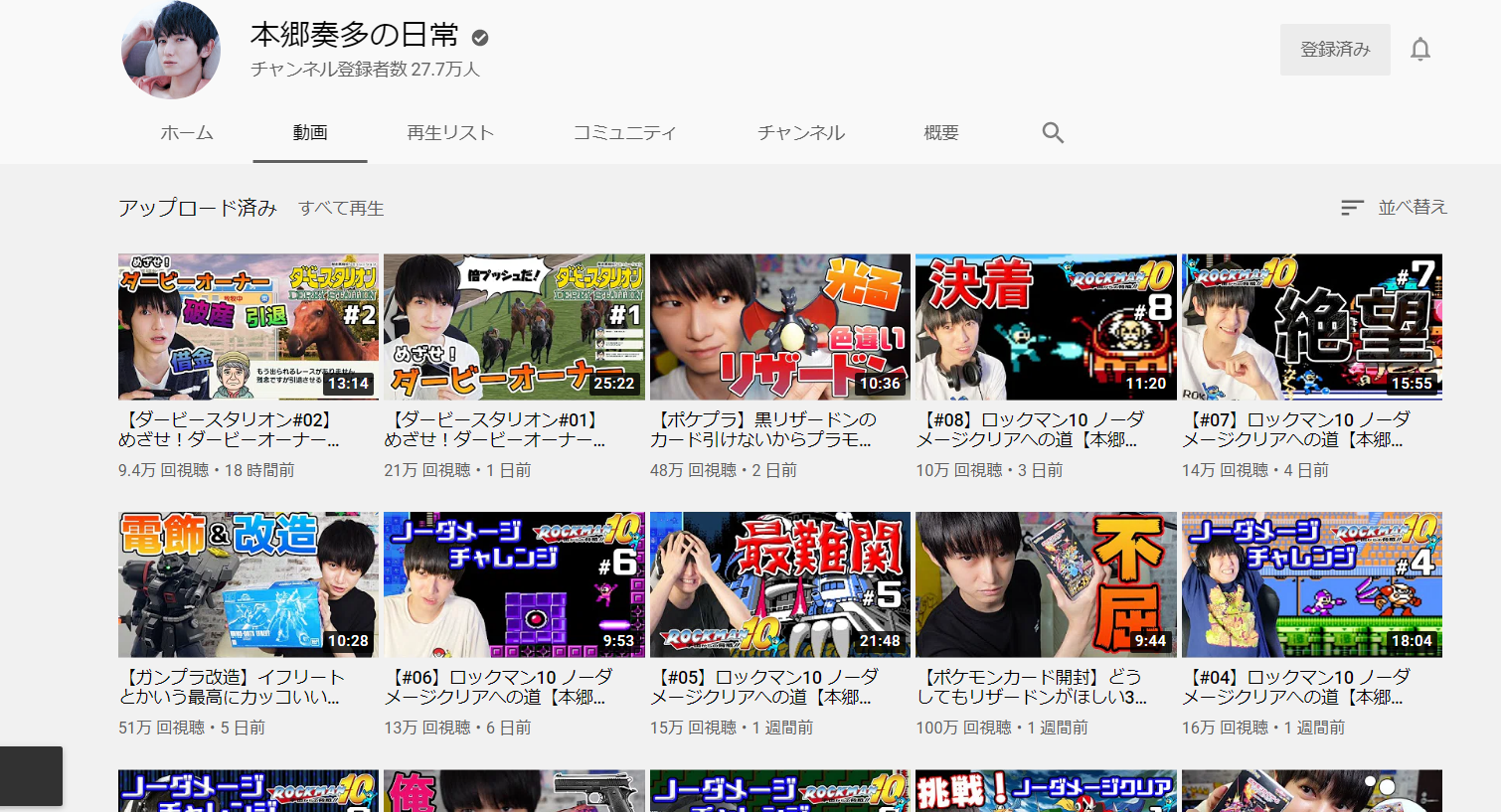This screenshot has width=1501, height=812.
Task: Click the 13:14 duration badge
Action: click(348, 384)
